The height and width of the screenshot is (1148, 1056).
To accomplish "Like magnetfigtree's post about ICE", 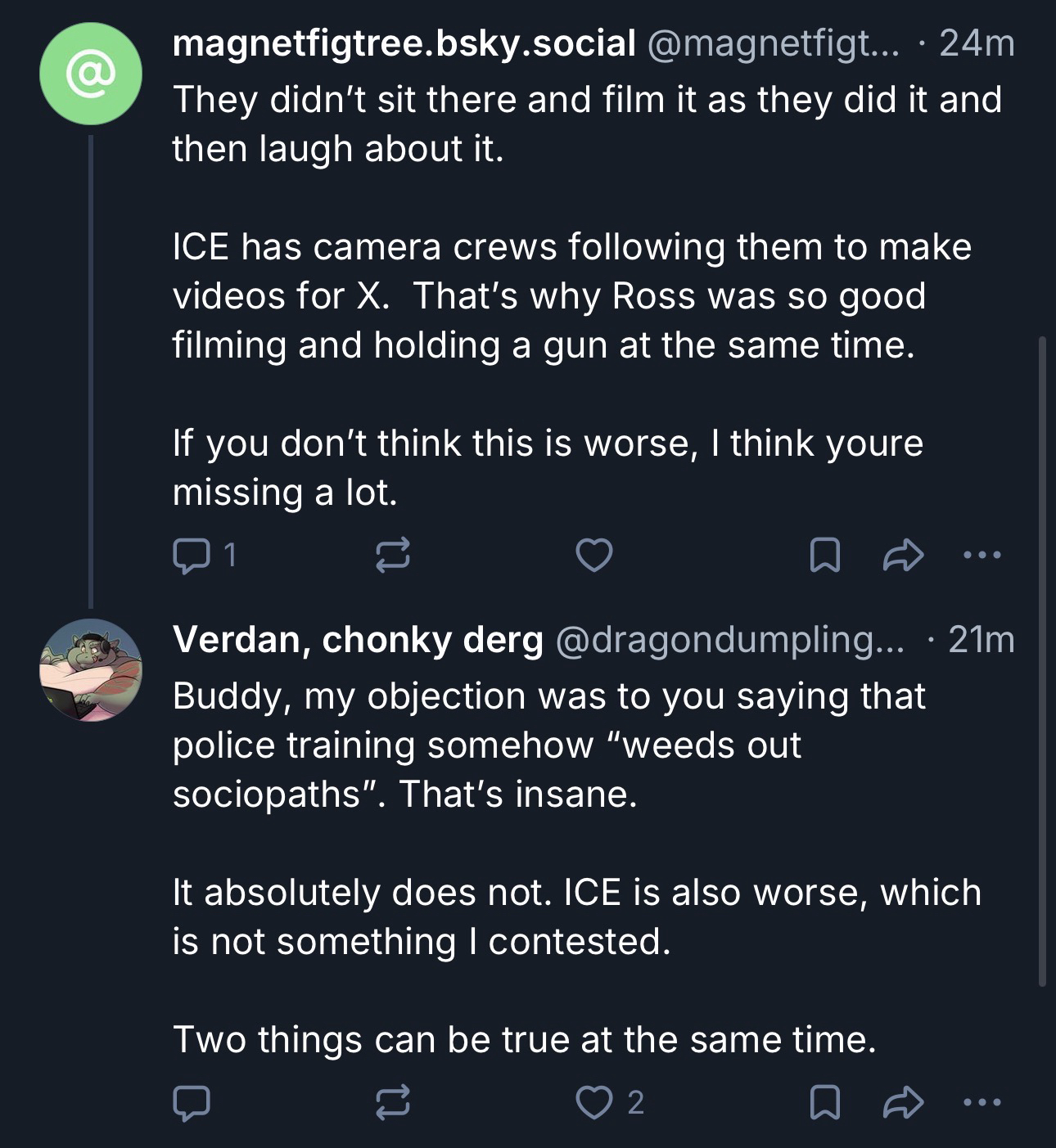I will (x=594, y=556).
